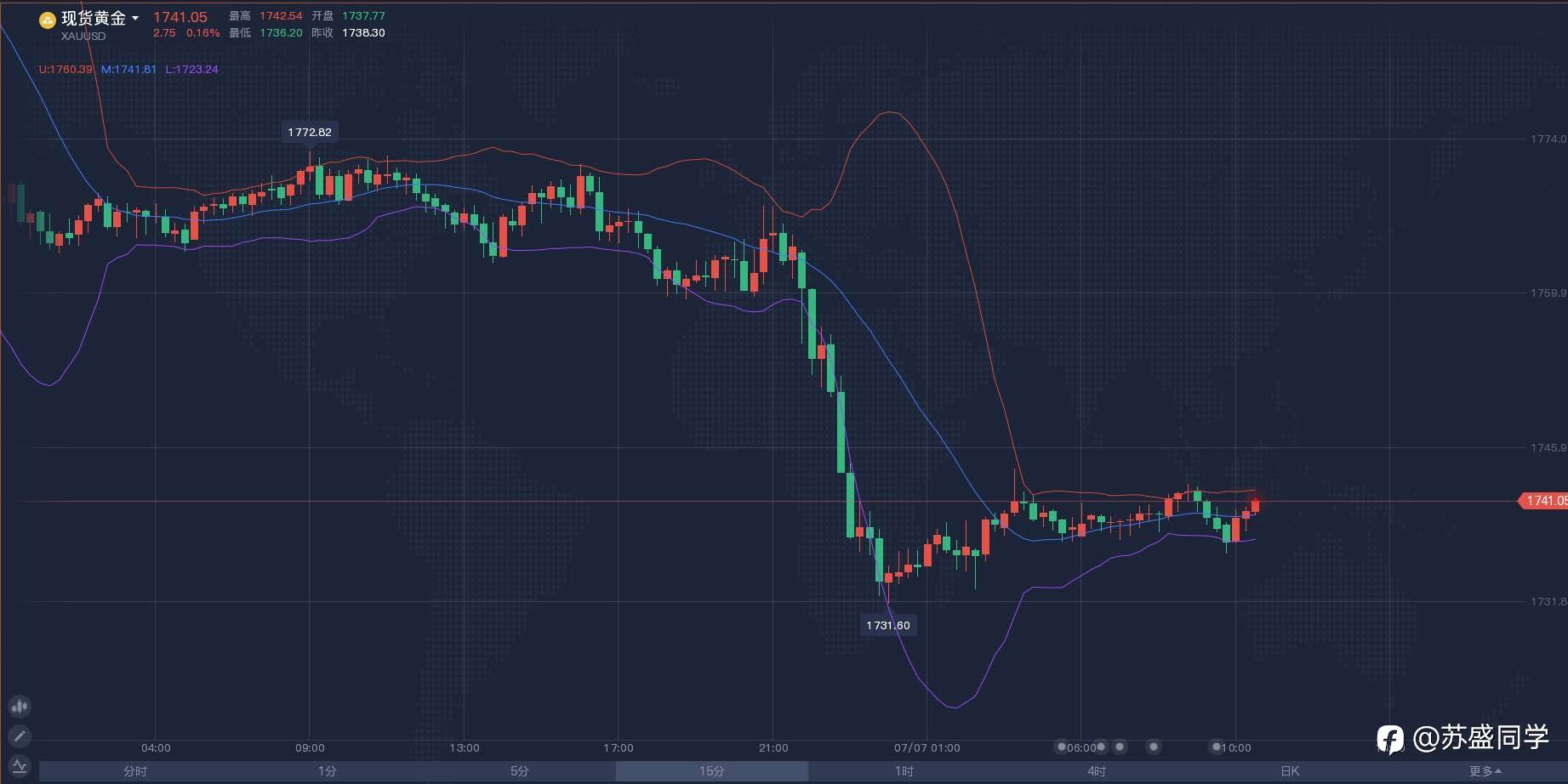Click the 04:00 time axis label
Image resolution: width=1568 pixels, height=784 pixels.
[x=156, y=748]
